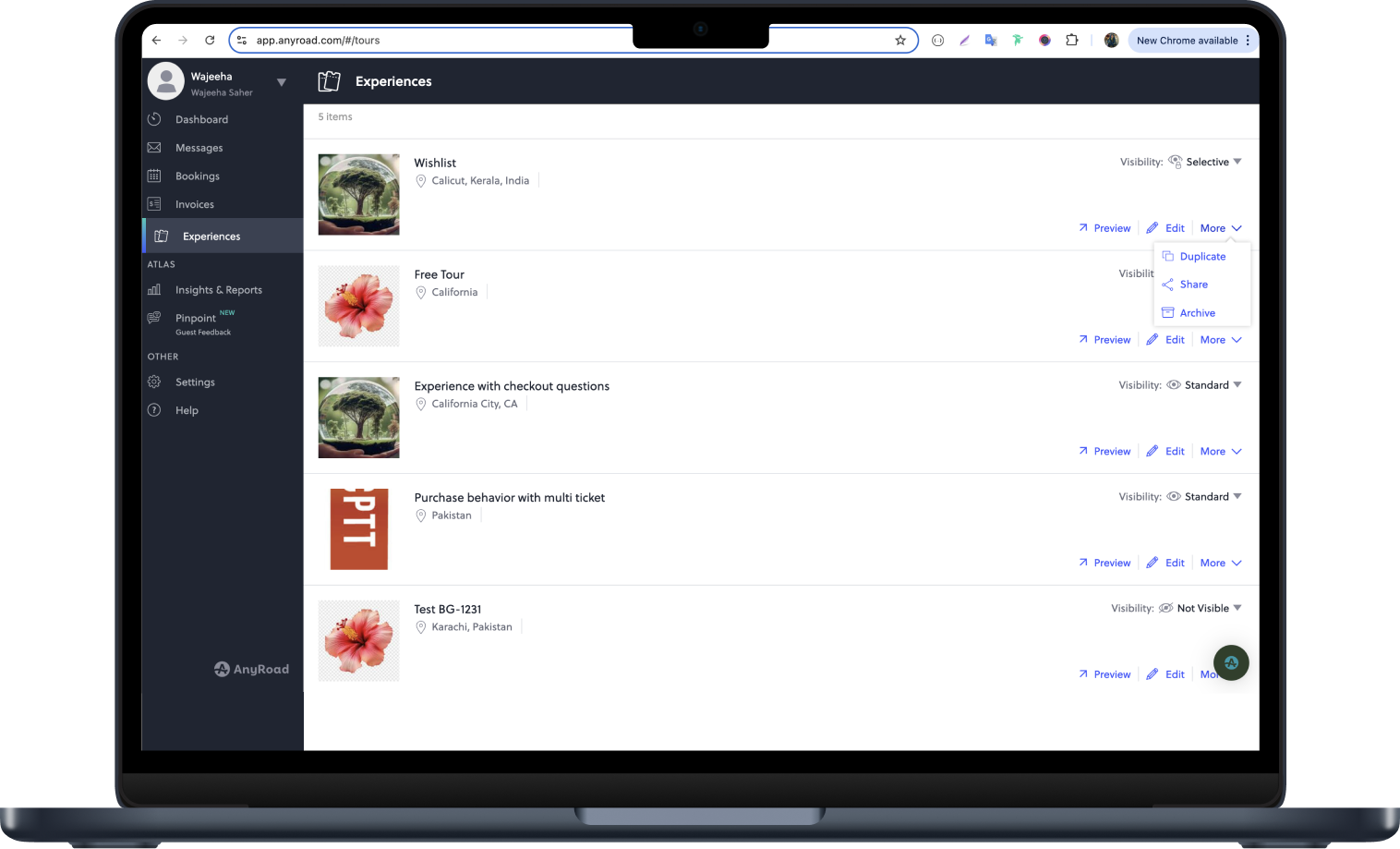
Task: Click the Archive box icon in menu
Action: tap(1168, 312)
